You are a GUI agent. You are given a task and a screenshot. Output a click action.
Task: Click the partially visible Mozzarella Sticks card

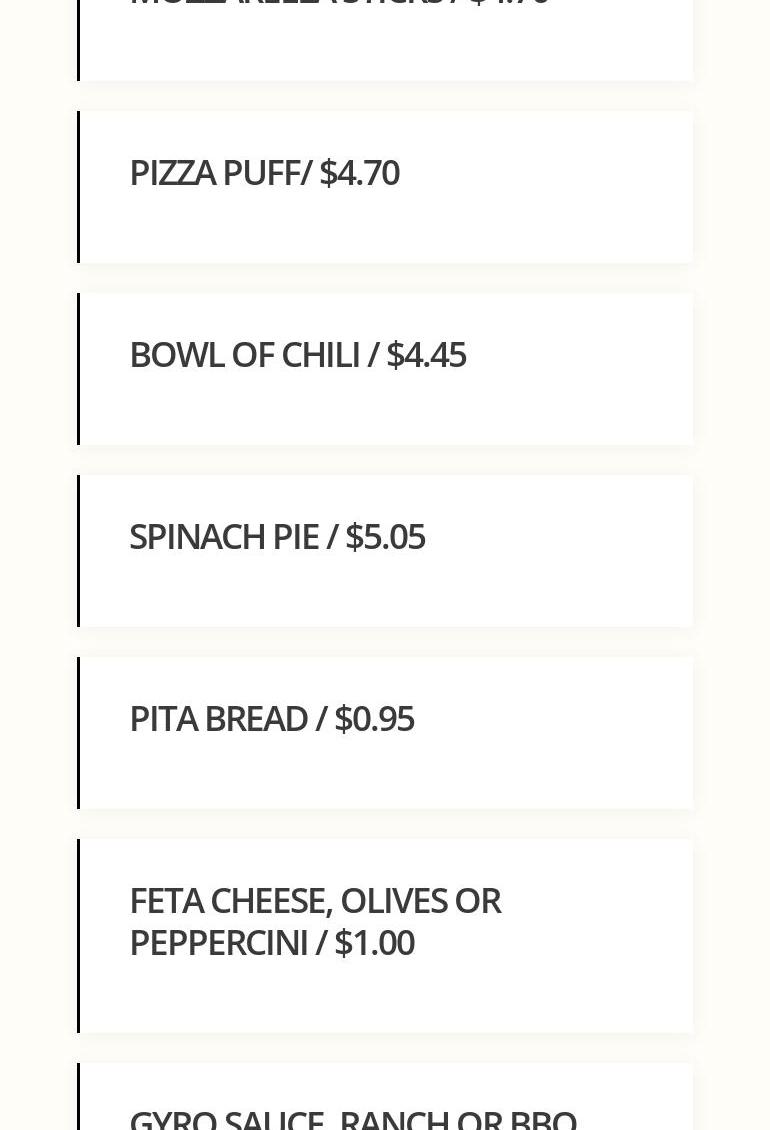(385, 40)
